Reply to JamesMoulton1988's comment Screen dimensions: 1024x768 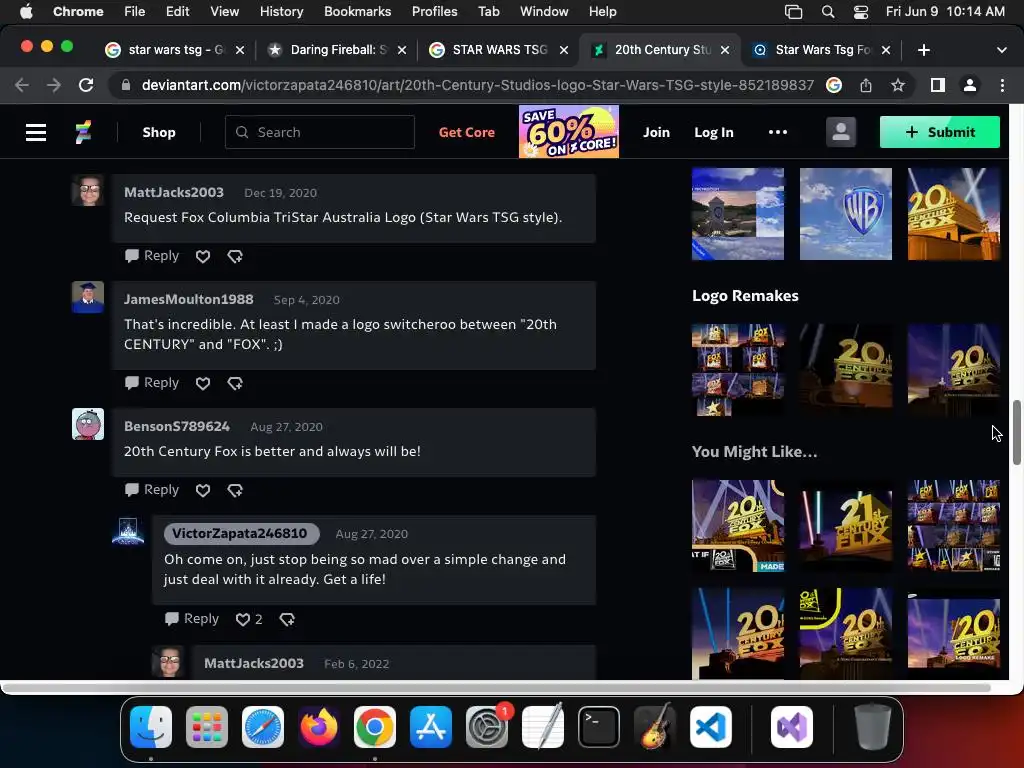(x=152, y=382)
